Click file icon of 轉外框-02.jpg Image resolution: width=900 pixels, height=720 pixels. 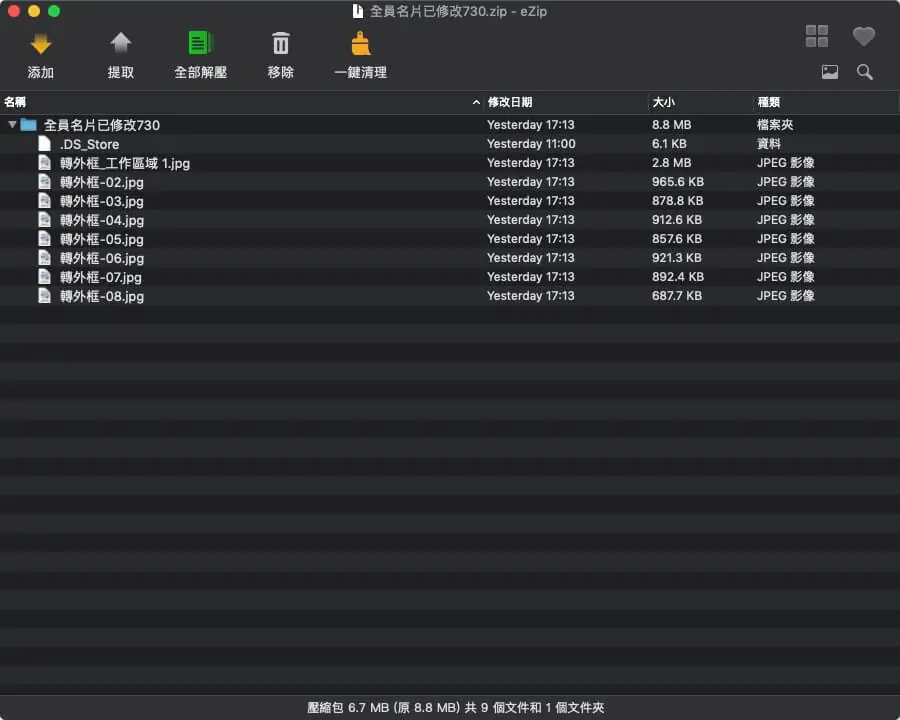(44, 181)
